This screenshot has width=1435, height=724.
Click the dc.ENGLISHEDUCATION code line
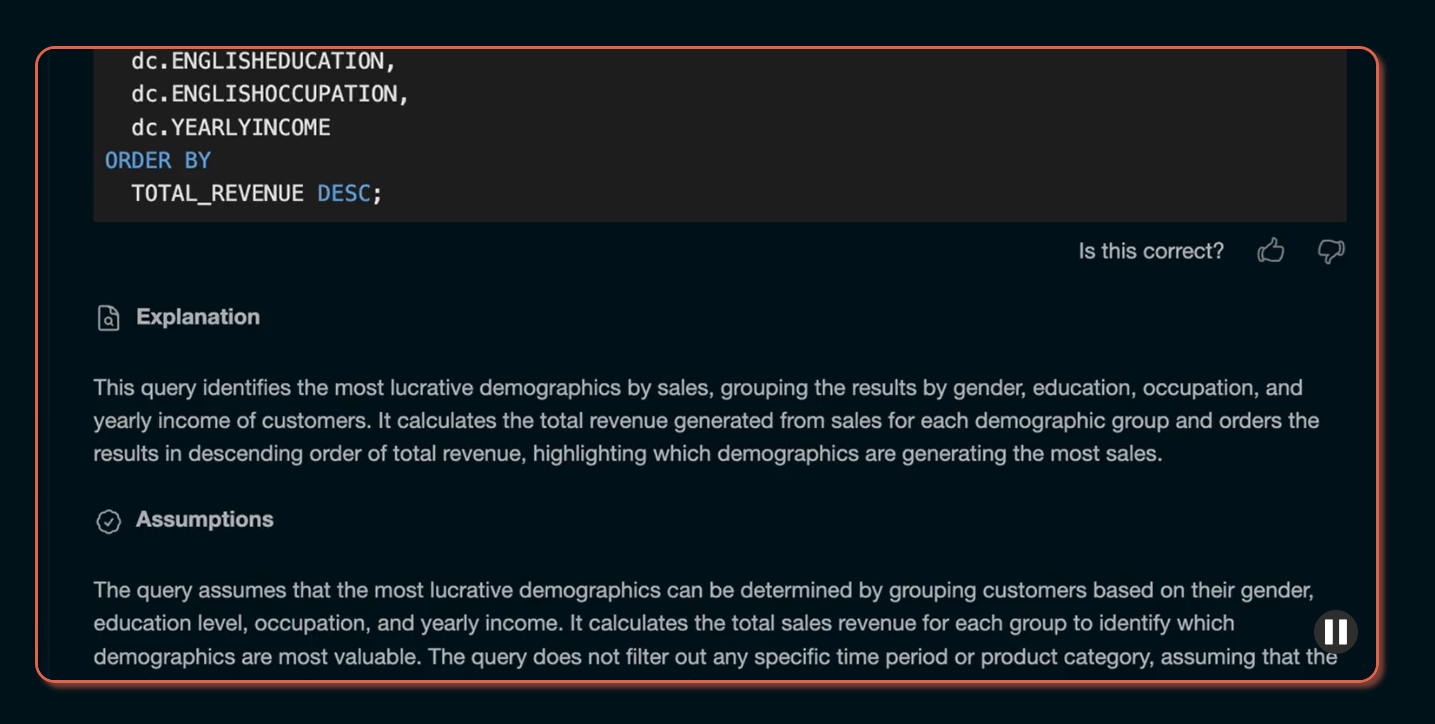point(263,61)
